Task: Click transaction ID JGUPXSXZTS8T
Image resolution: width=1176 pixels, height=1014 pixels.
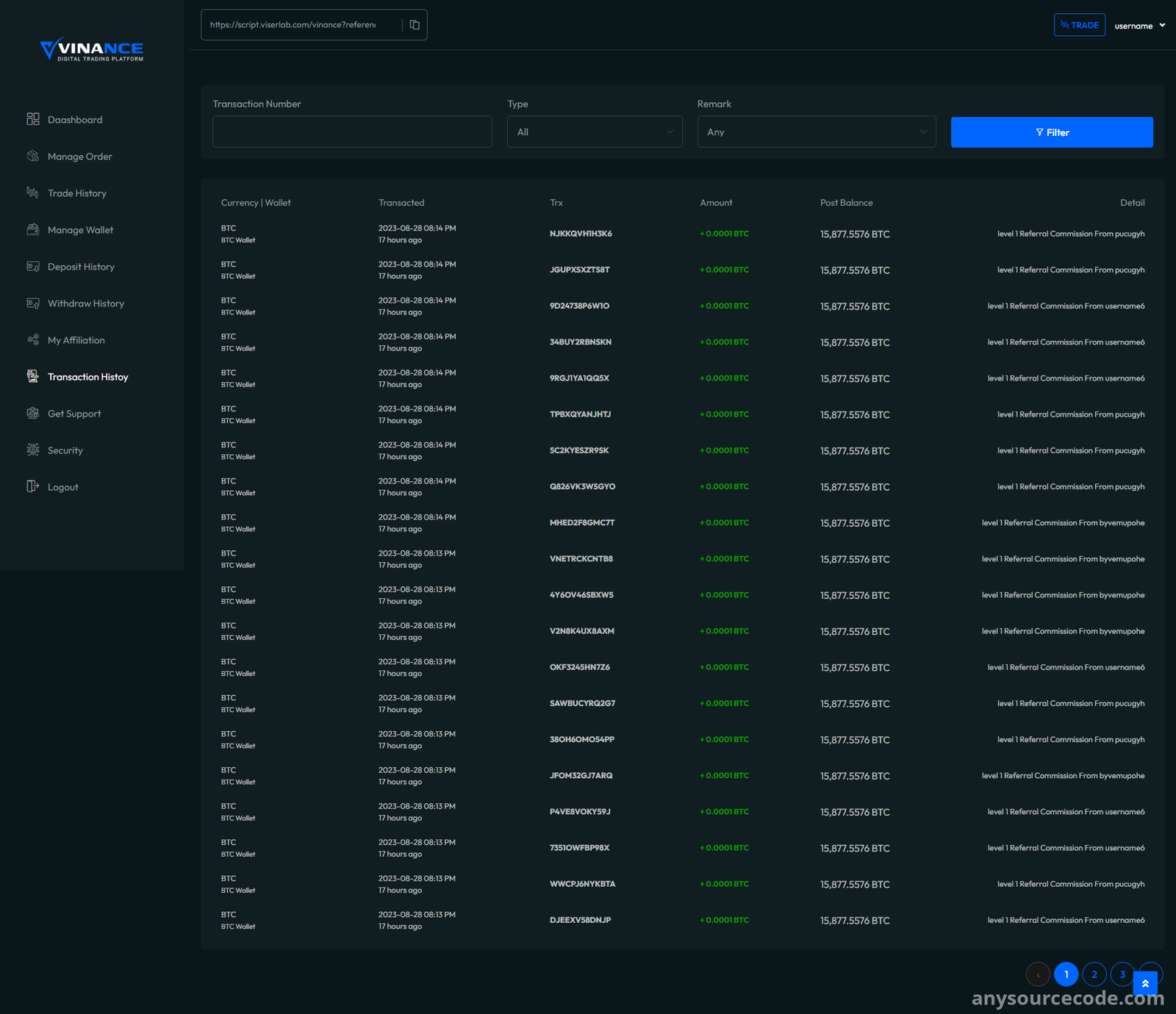Action: [x=580, y=270]
